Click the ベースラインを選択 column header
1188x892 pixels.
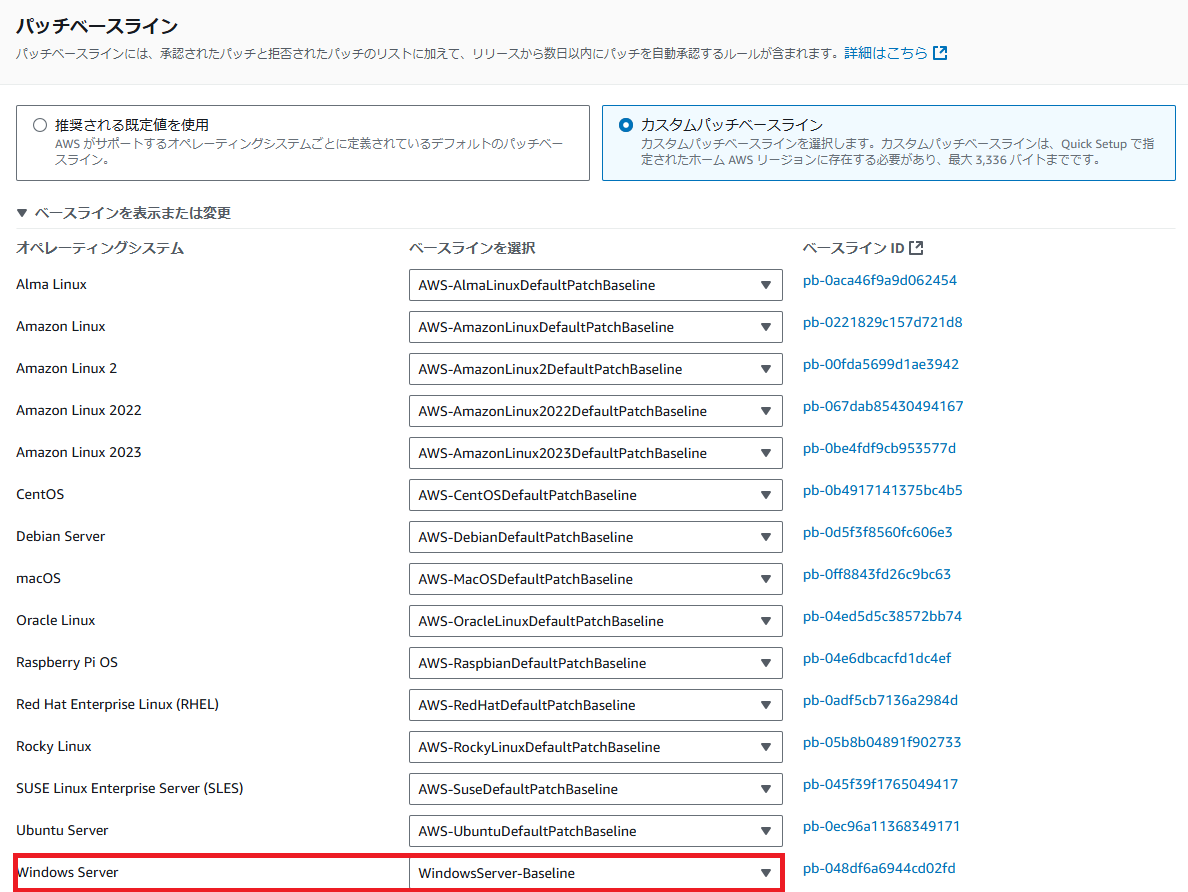(x=472, y=248)
